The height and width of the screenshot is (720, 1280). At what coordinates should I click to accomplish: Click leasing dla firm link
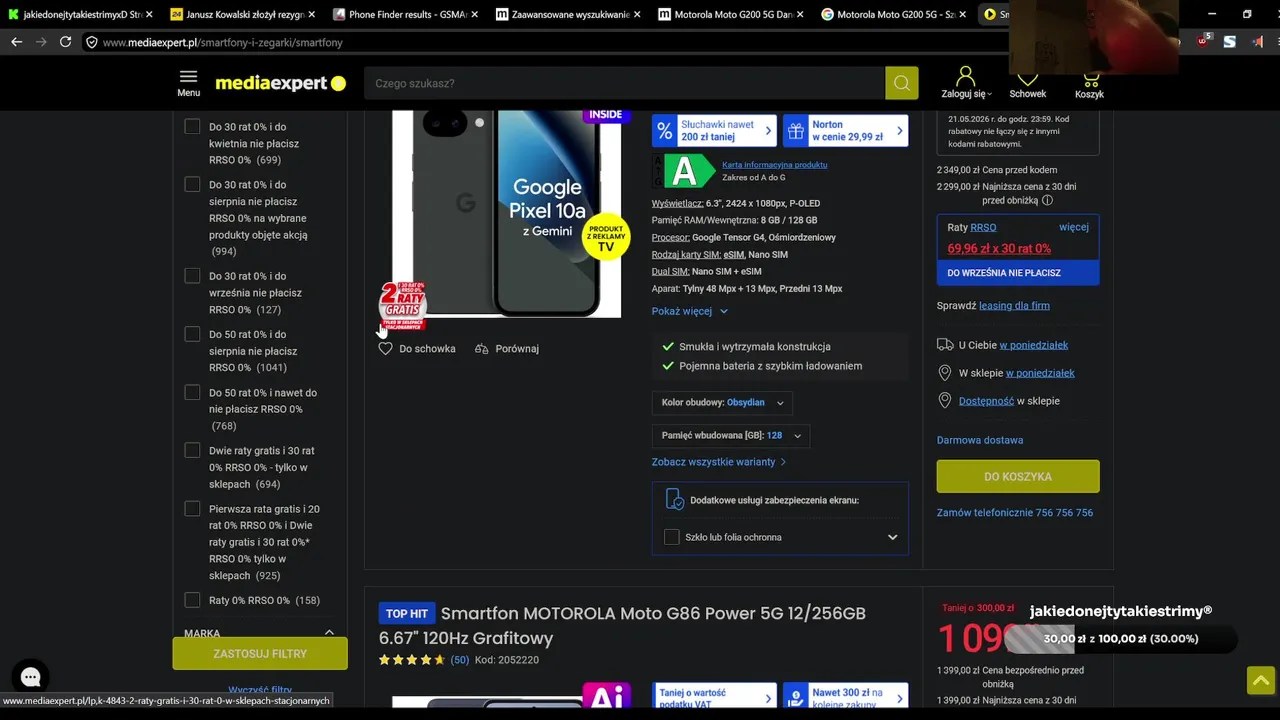pos(1014,306)
